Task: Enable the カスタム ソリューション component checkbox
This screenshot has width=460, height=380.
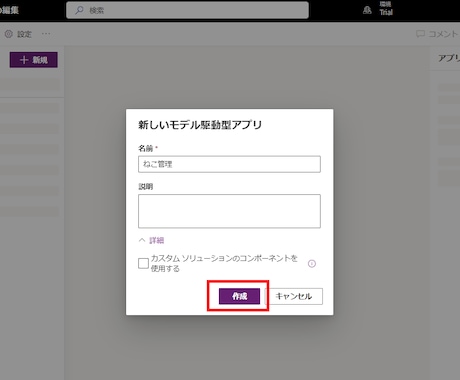Action: (143, 263)
